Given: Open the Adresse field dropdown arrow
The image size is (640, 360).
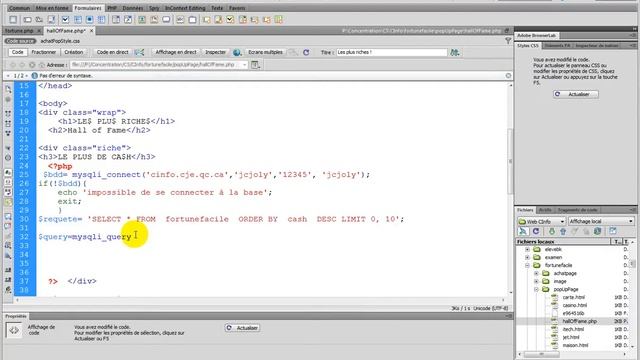Looking at the screenshot, I should tap(244, 64).
